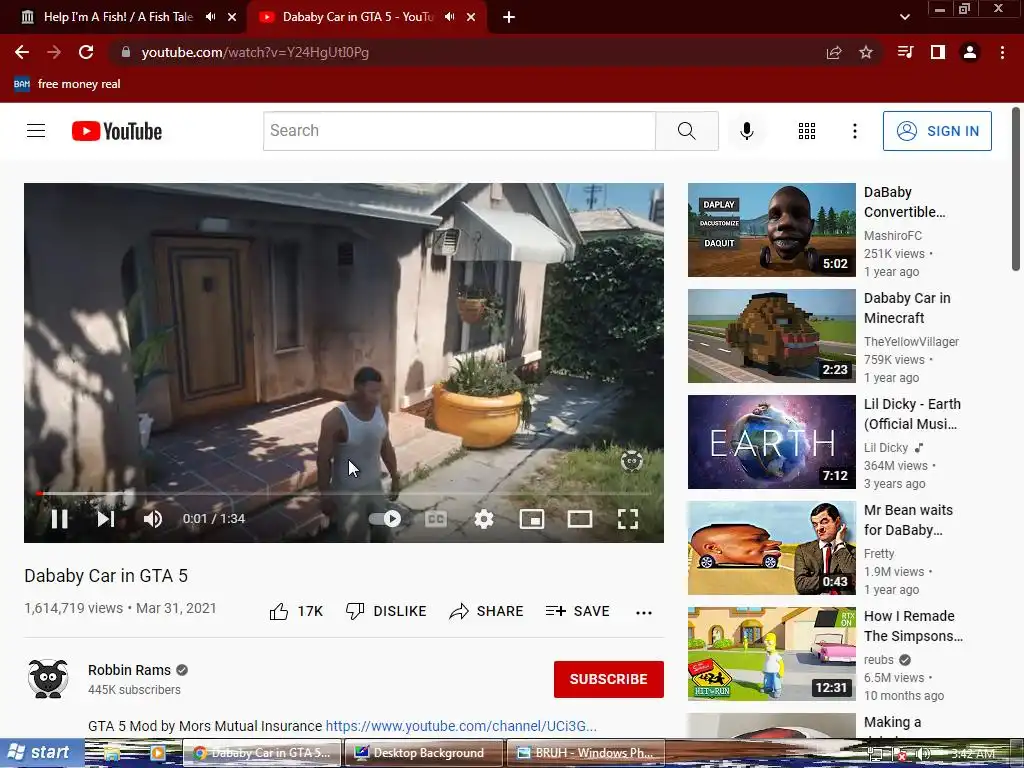
Task: Click the SIGN IN button
Action: [x=937, y=131]
